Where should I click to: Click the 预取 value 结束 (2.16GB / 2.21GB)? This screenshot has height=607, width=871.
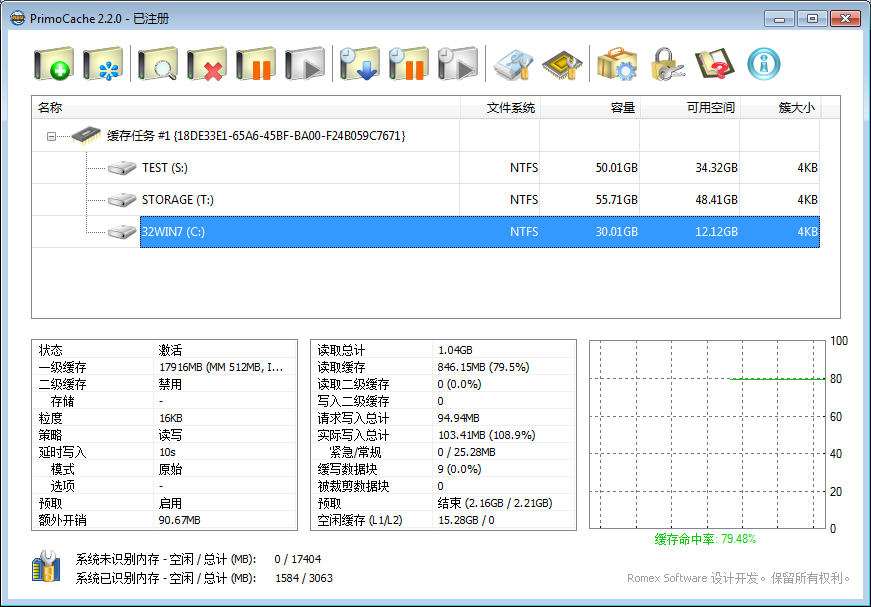click(x=495, y=503)
